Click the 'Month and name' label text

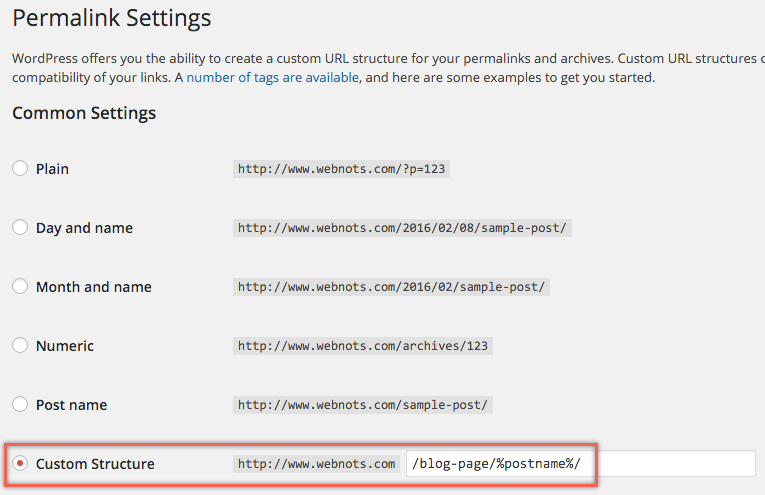94,287
